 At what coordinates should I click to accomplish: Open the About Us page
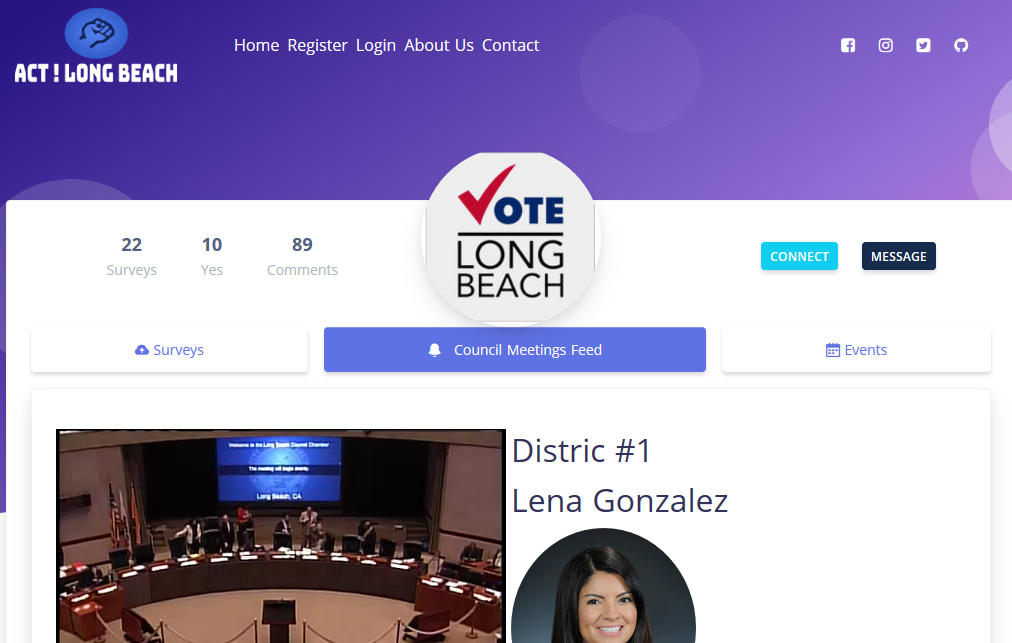(439, 45)
